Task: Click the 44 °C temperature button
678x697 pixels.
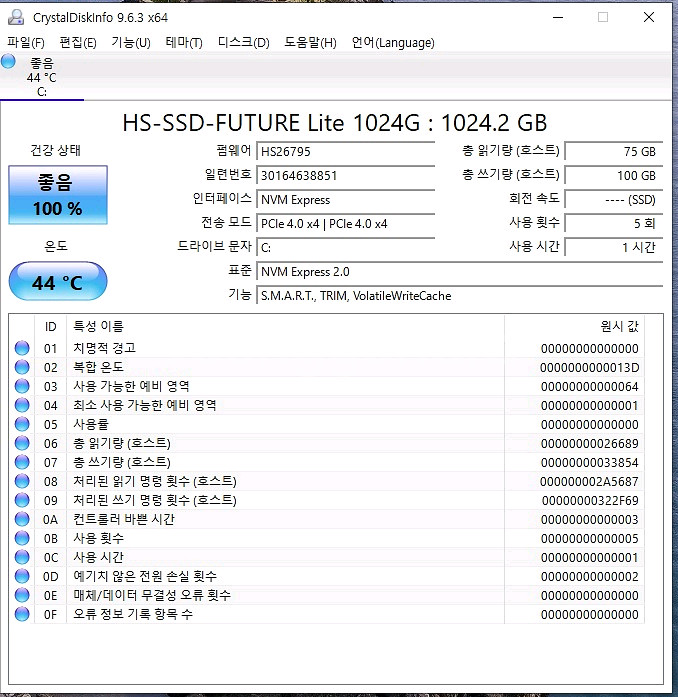Action: click(x=58, y=281)
